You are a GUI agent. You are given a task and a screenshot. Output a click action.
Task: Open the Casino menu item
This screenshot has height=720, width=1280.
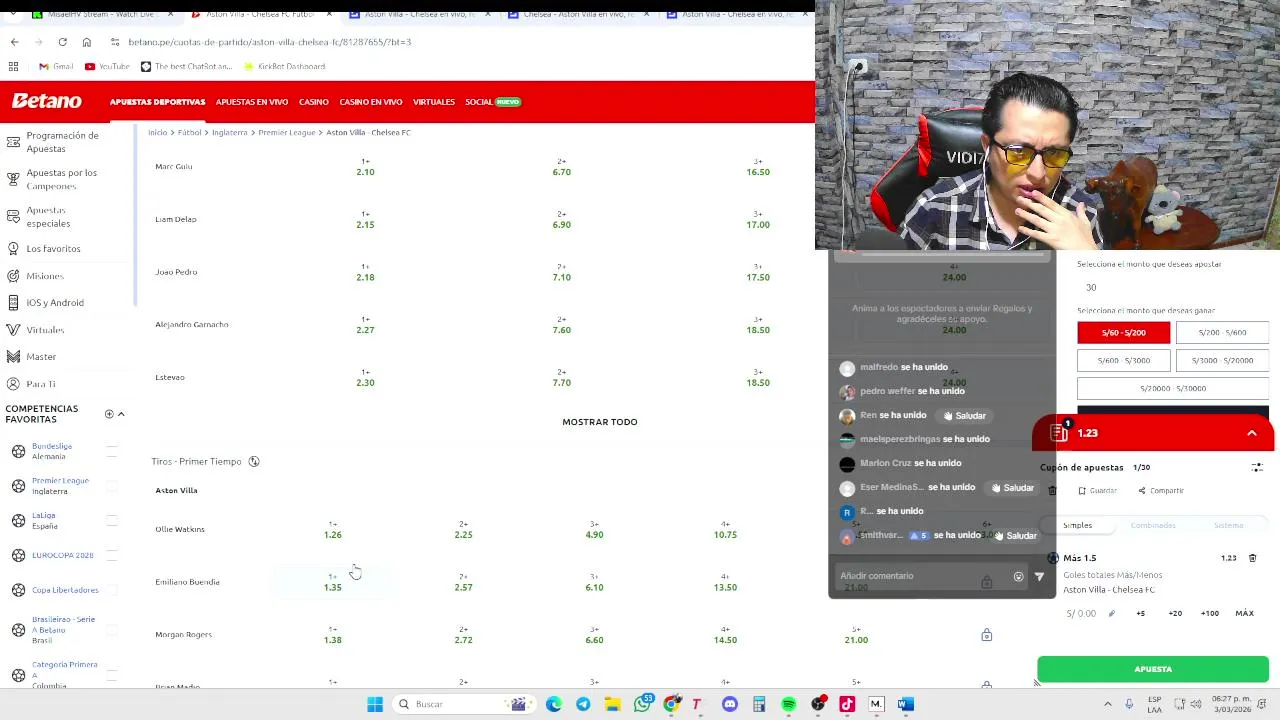pyautogui.click(x=313, y=102)
